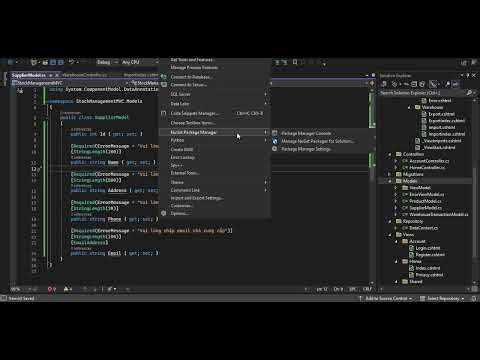
Task: Click the Options gear icon
Action: click(164, 213)
